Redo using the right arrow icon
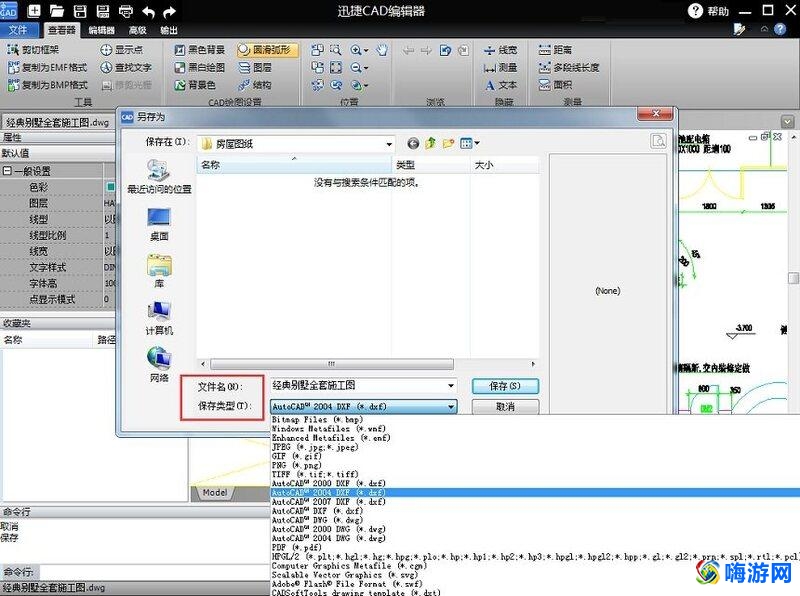Screen dimensions: 800x596 (x=169, y=11)
